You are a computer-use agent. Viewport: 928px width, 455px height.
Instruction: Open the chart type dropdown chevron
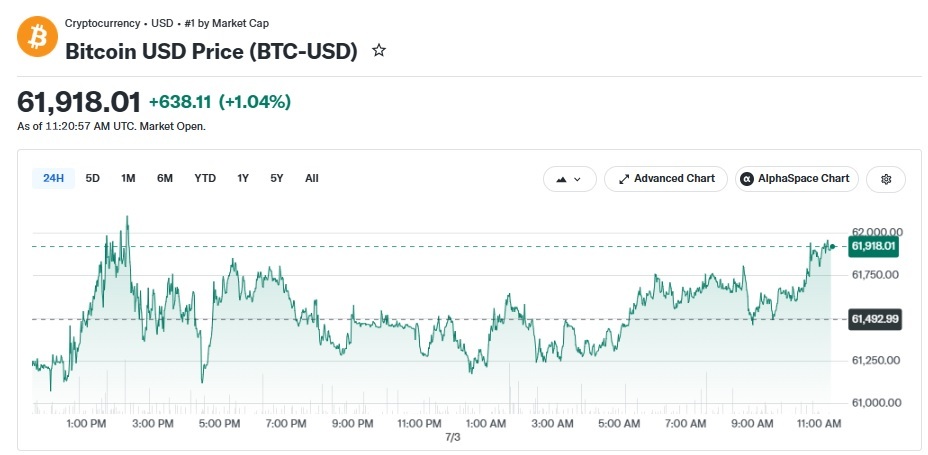coord(578,179)
